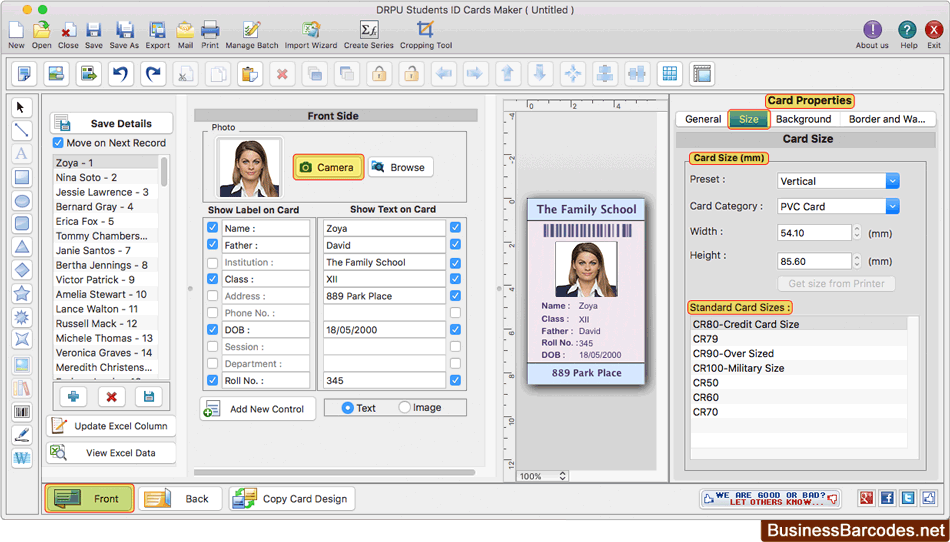Click the Lock icon in the toolbar
The image size is (950, 542).
379,74
